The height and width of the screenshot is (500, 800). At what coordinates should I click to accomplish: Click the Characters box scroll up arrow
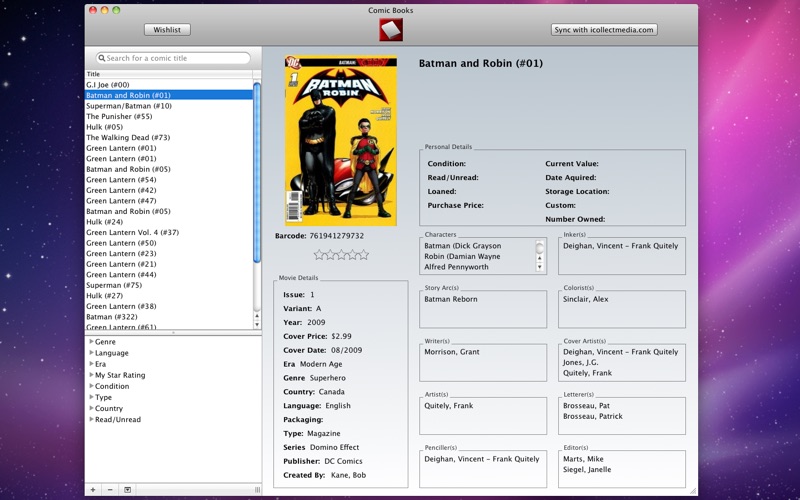pyautogui.click(x=539, y=259)
